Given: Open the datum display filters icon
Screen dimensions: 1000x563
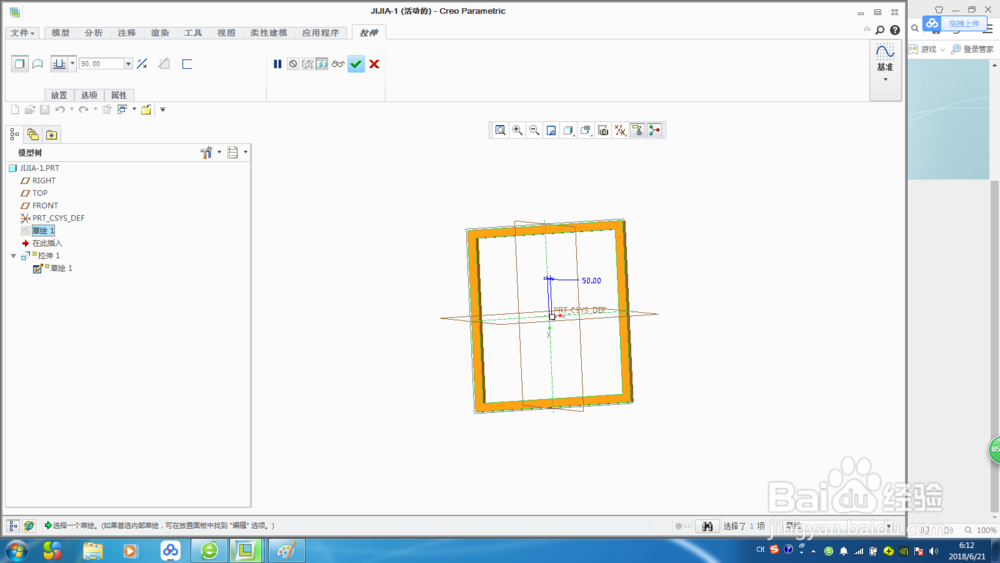Looking at the screenshot, I should tap(621, 131).
